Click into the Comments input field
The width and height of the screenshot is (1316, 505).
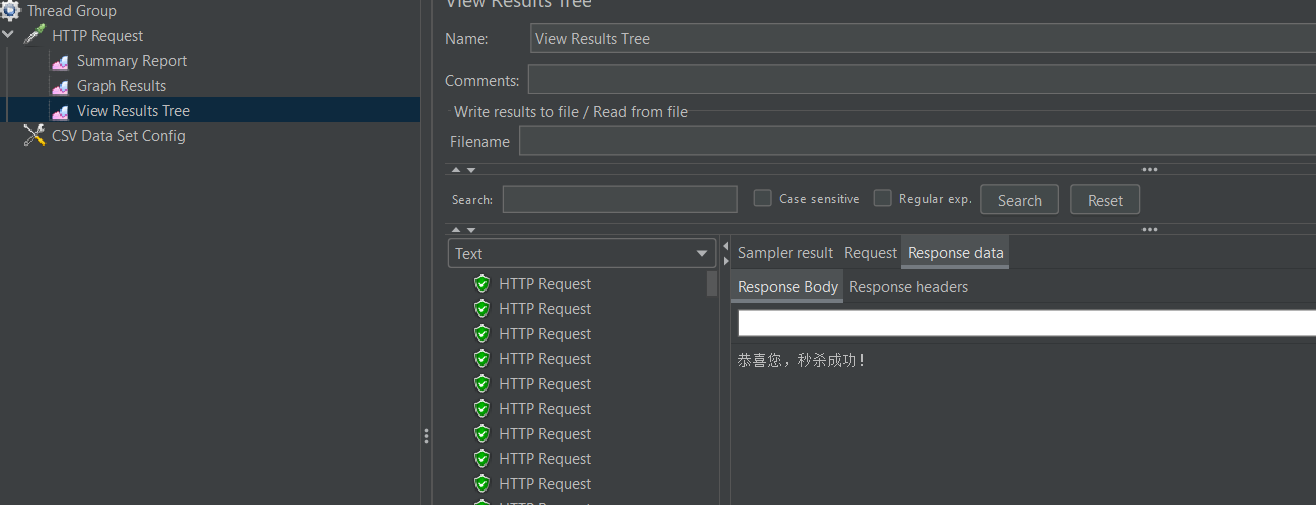921,80
